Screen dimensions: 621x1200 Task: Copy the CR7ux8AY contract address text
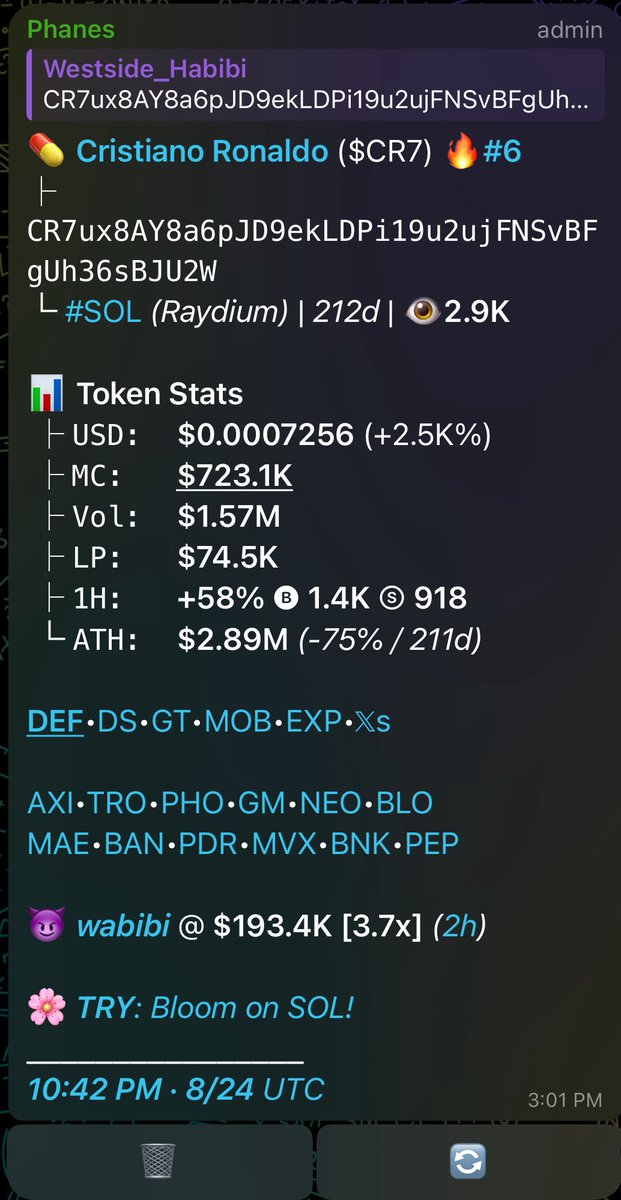[x=312, y=252]
